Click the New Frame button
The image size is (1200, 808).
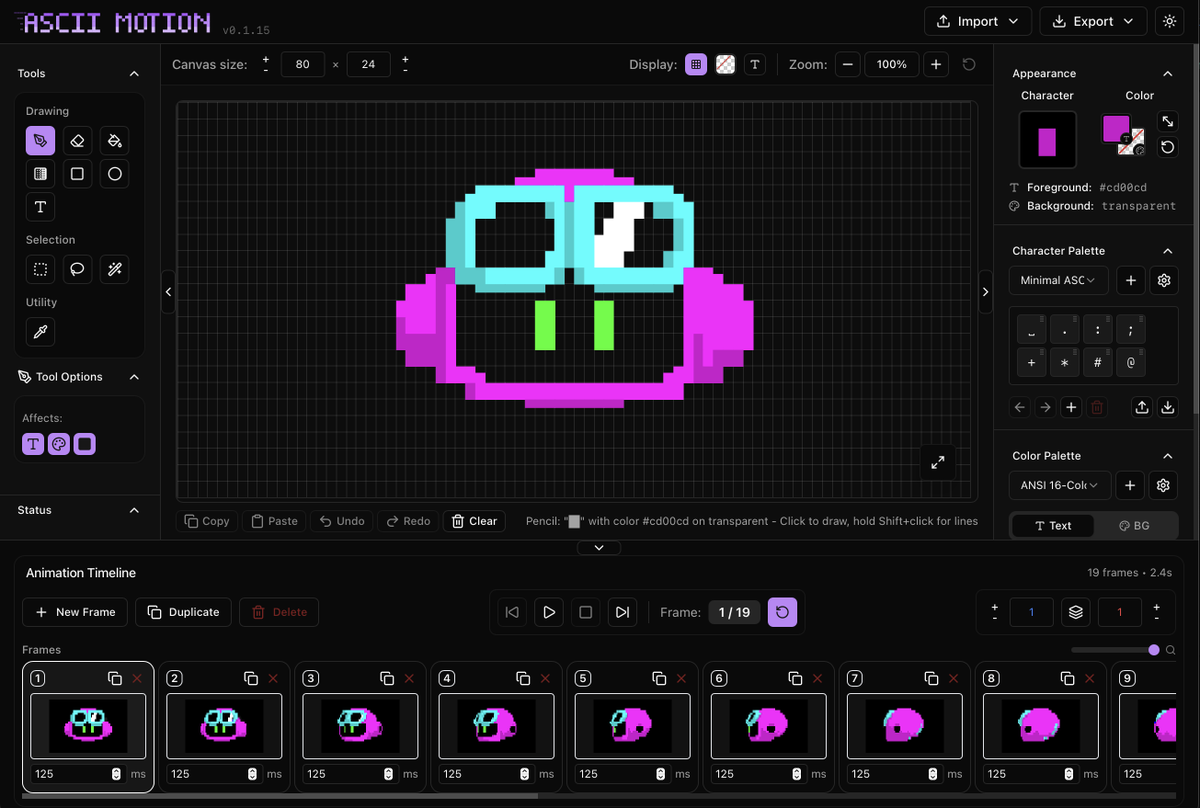pos(74,612)
